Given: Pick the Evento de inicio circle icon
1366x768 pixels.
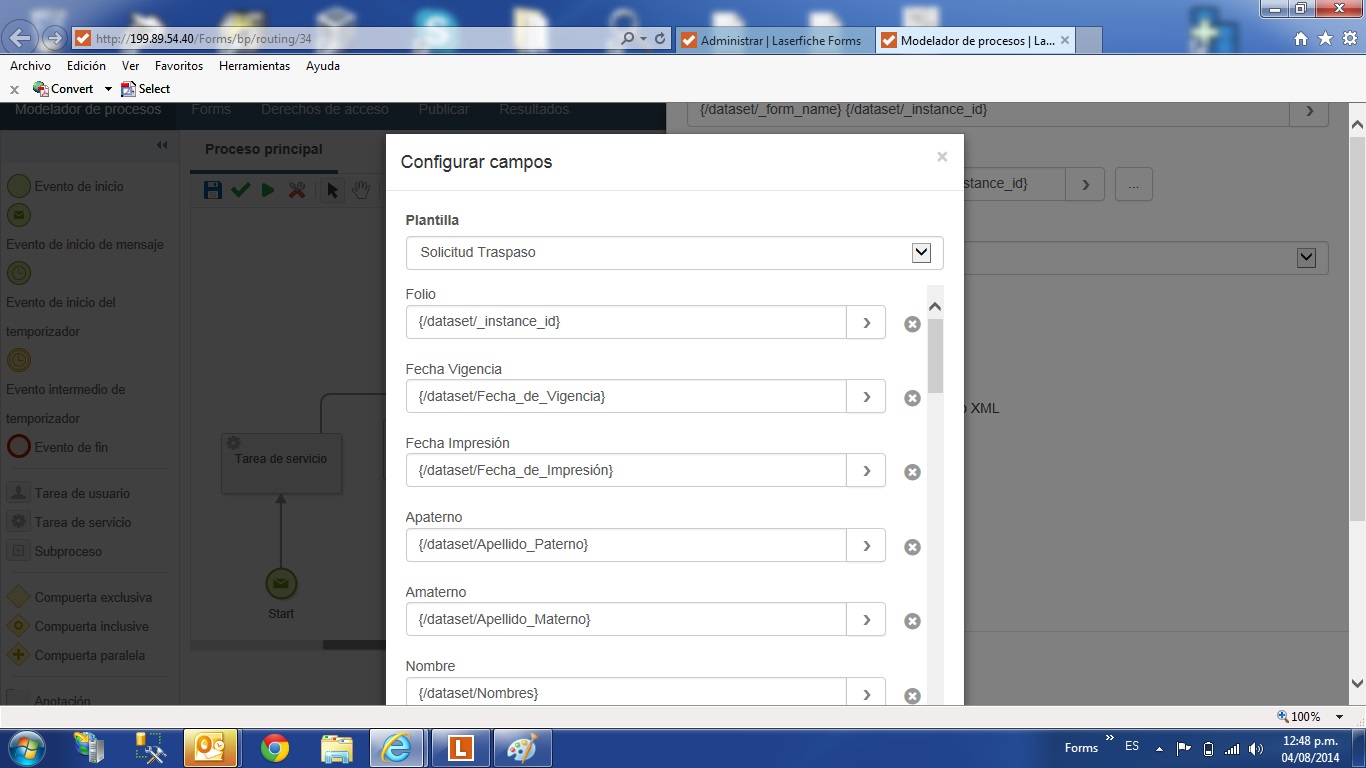Looking at the screenshot, I should coord(19,186).
